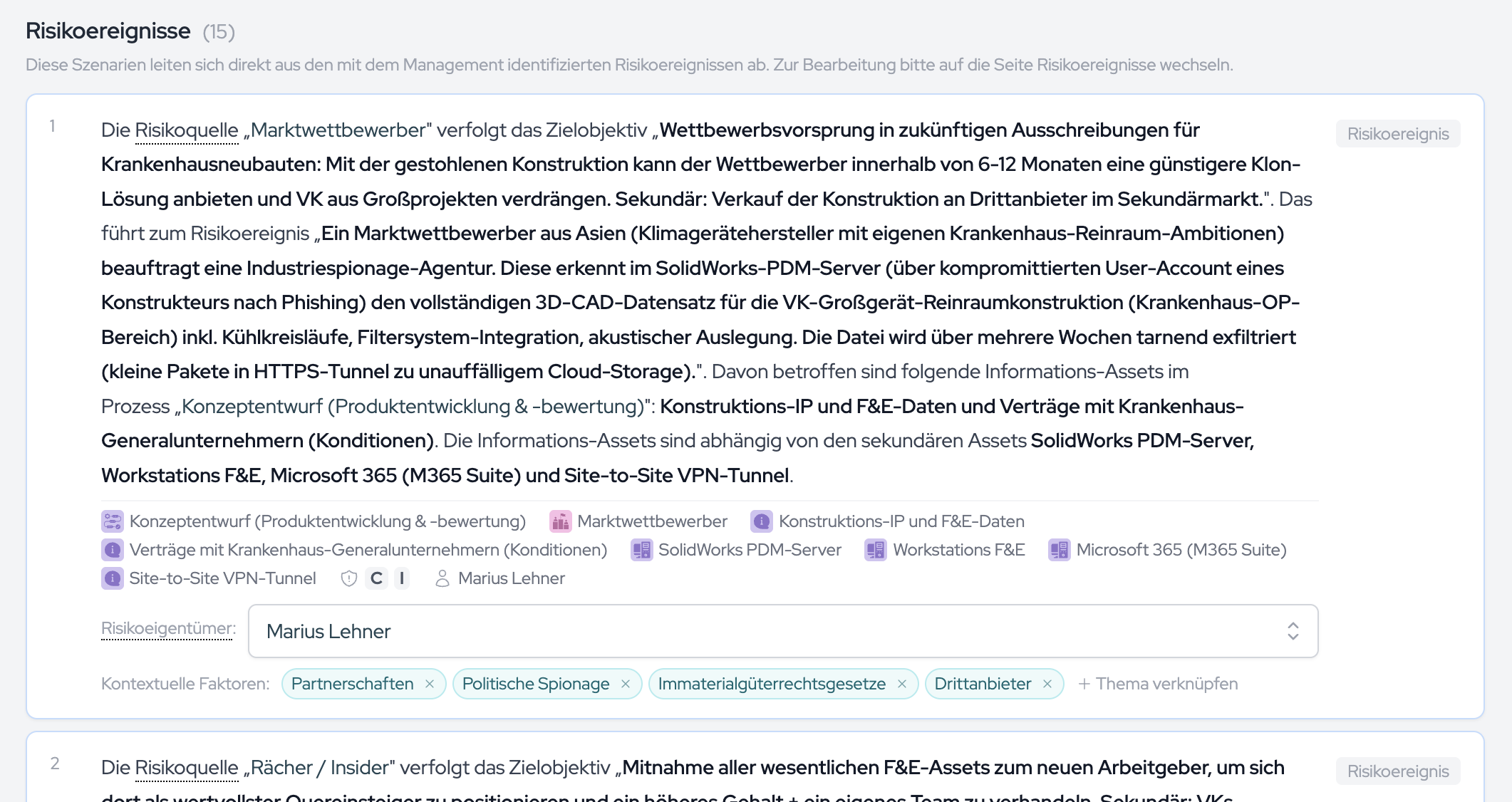Screen dimensions: 1512x802
Task: Click the Partnerschaften tag label
Action: 352,684
